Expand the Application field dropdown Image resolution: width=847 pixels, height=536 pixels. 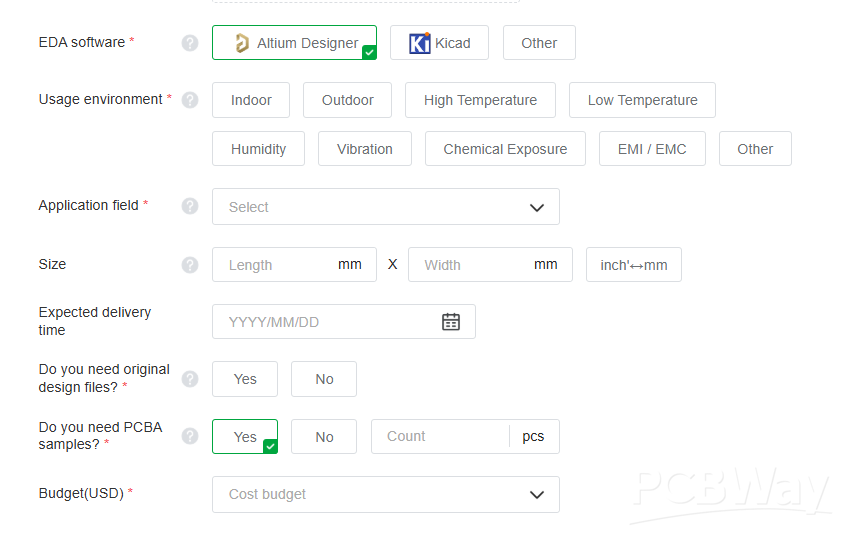click(x=385, y=207)
